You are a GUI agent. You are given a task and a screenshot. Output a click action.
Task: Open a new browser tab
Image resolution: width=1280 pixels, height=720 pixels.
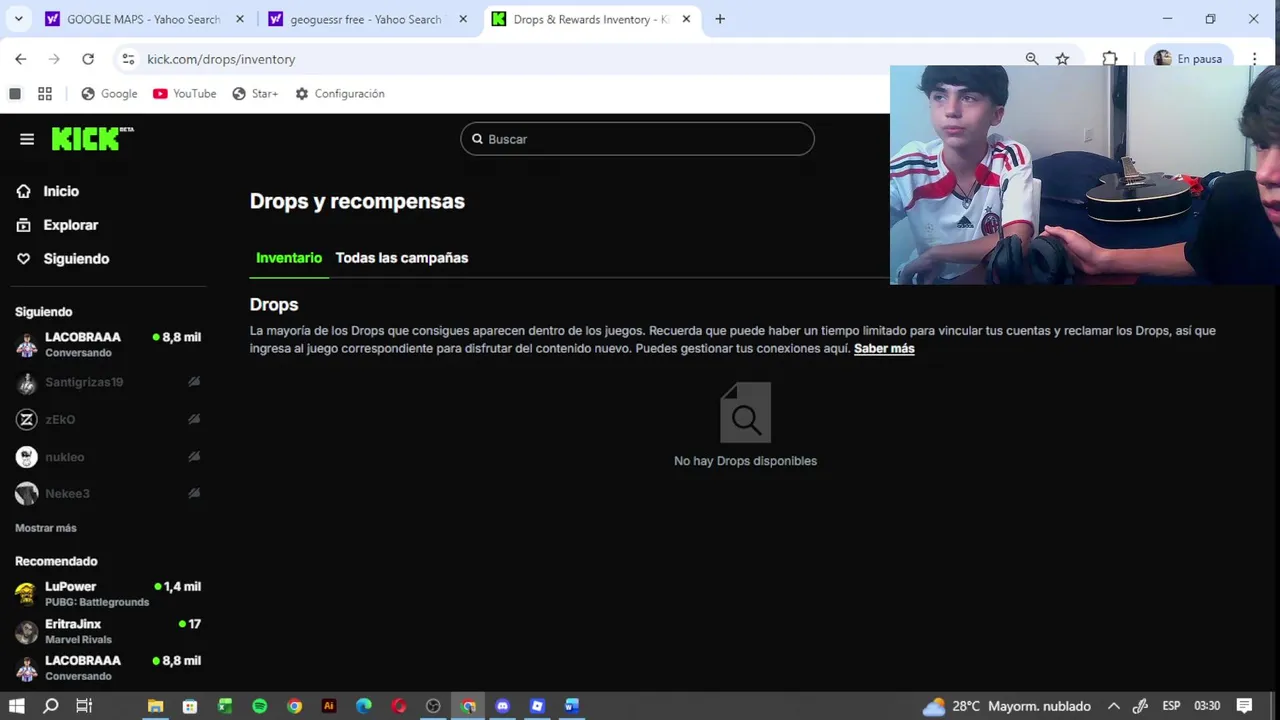click(720, 19)
